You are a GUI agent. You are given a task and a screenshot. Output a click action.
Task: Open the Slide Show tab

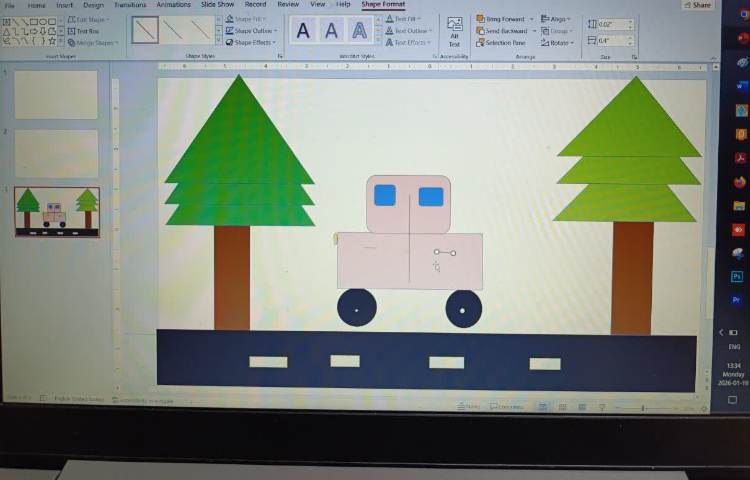point(217,5)
